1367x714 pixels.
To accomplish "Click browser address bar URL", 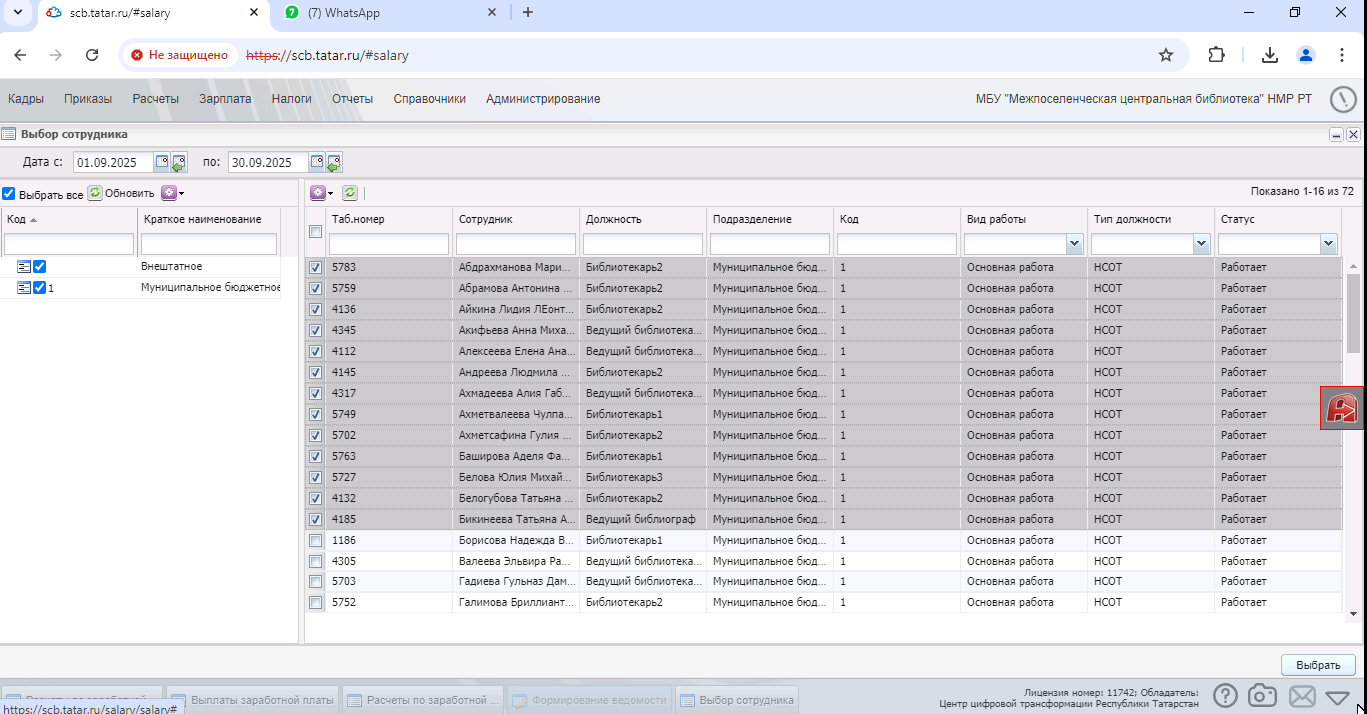I will [x=327, y=55].
